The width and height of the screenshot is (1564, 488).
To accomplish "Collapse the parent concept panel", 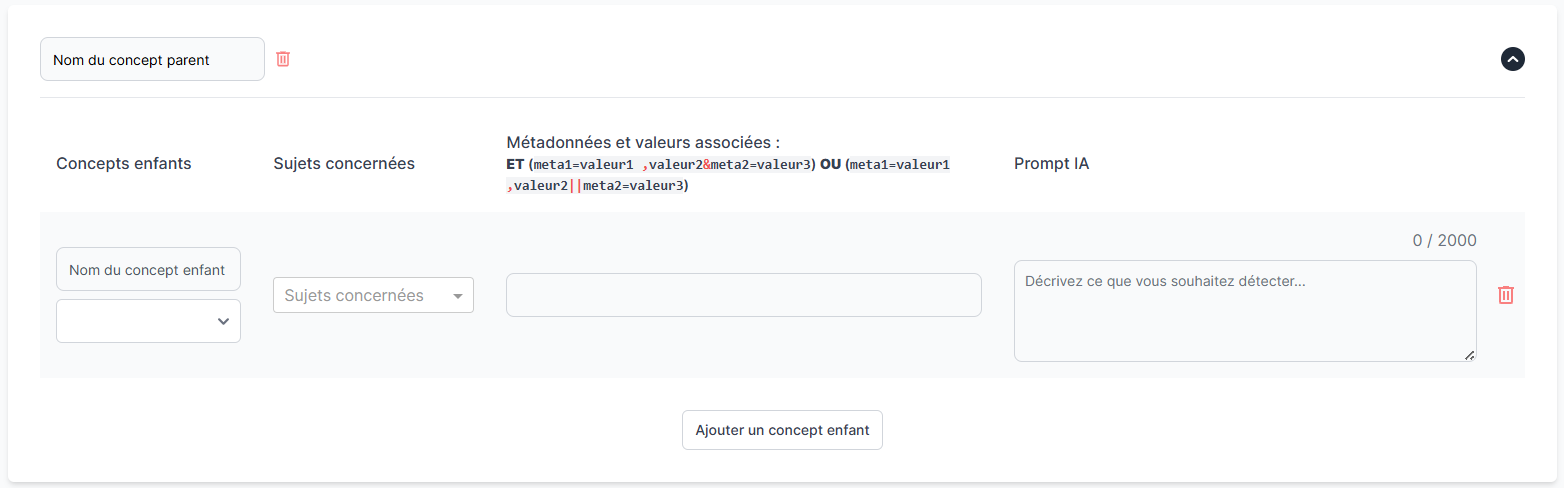I will pyautogui.click(x=1512, y=59).
